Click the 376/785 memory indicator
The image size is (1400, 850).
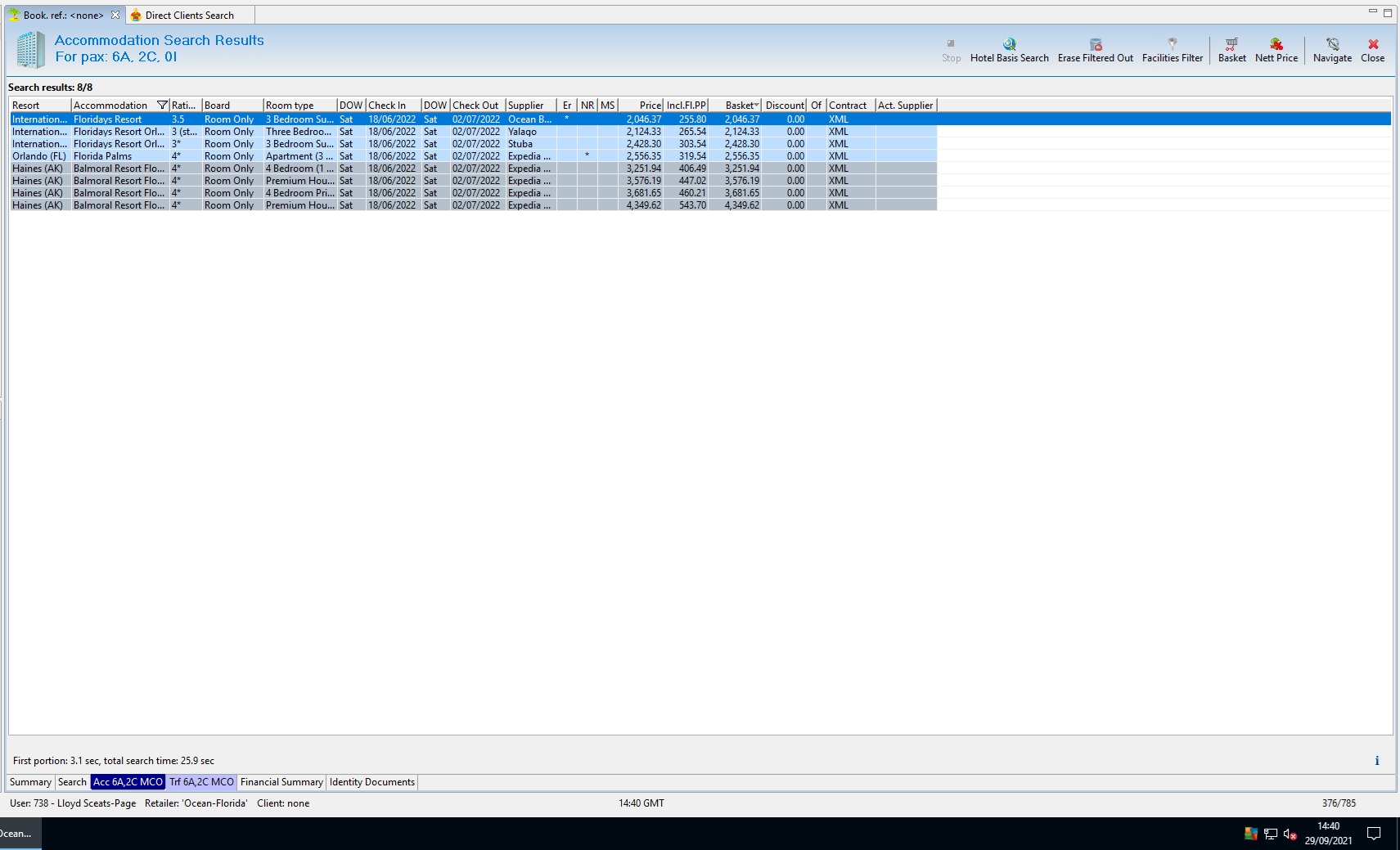pos(1339,803)
